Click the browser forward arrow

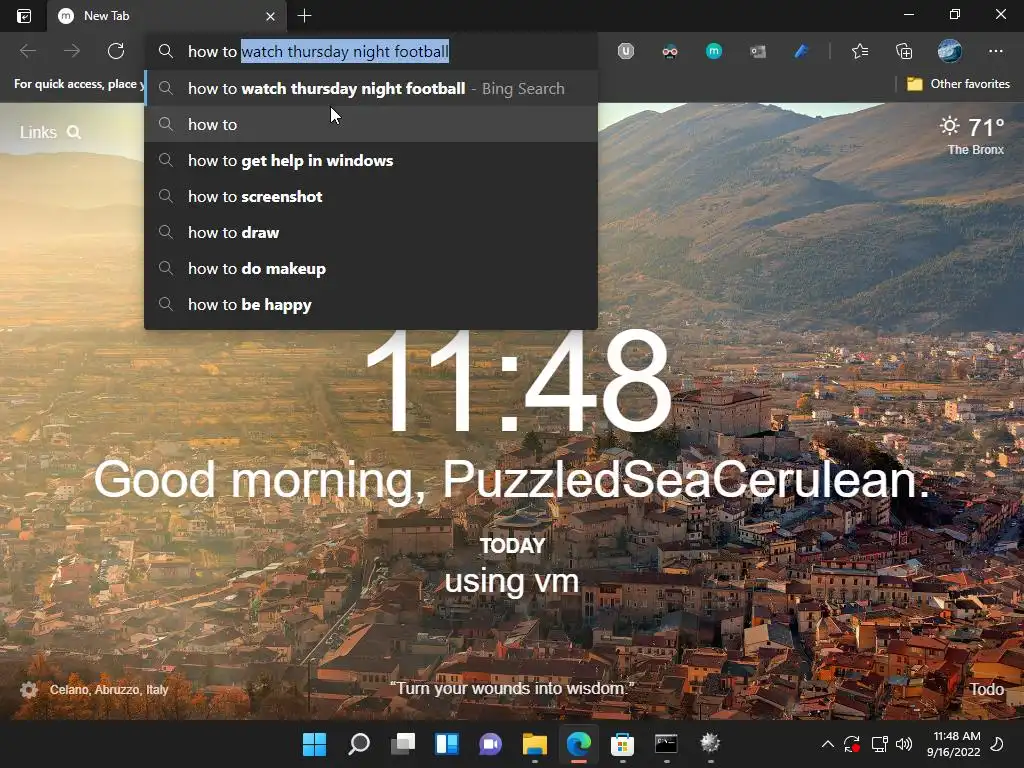click(72, 51)
